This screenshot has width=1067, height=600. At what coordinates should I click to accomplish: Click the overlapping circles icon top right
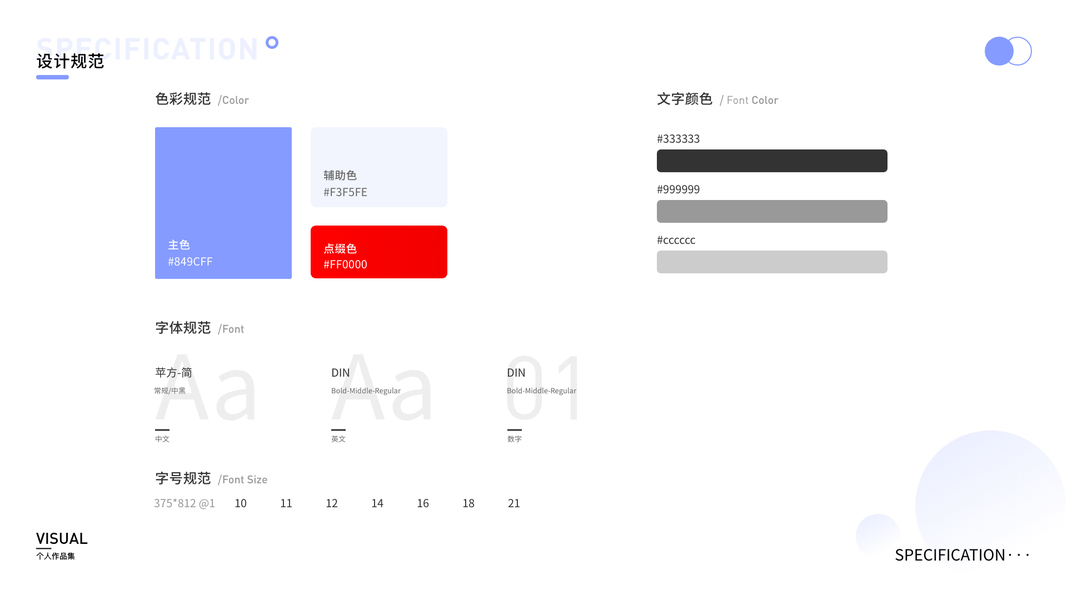[x=1007, y=51]
